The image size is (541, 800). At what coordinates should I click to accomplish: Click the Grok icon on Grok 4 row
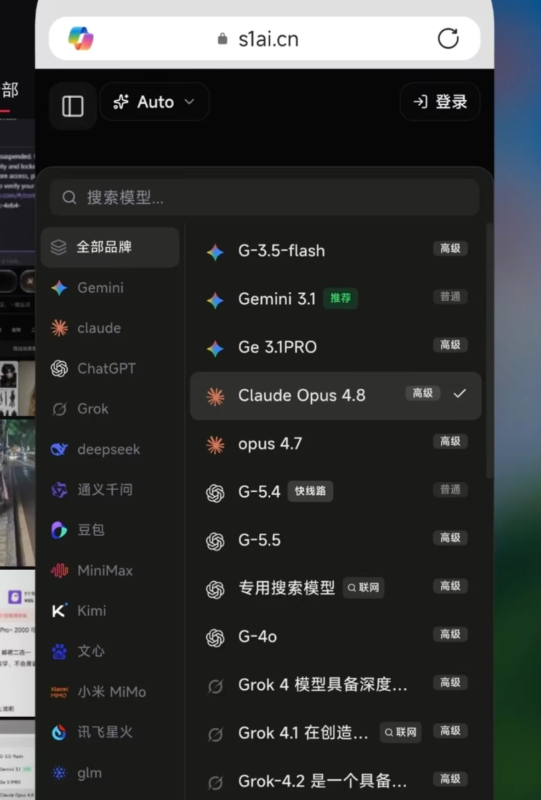pos(215,687)
